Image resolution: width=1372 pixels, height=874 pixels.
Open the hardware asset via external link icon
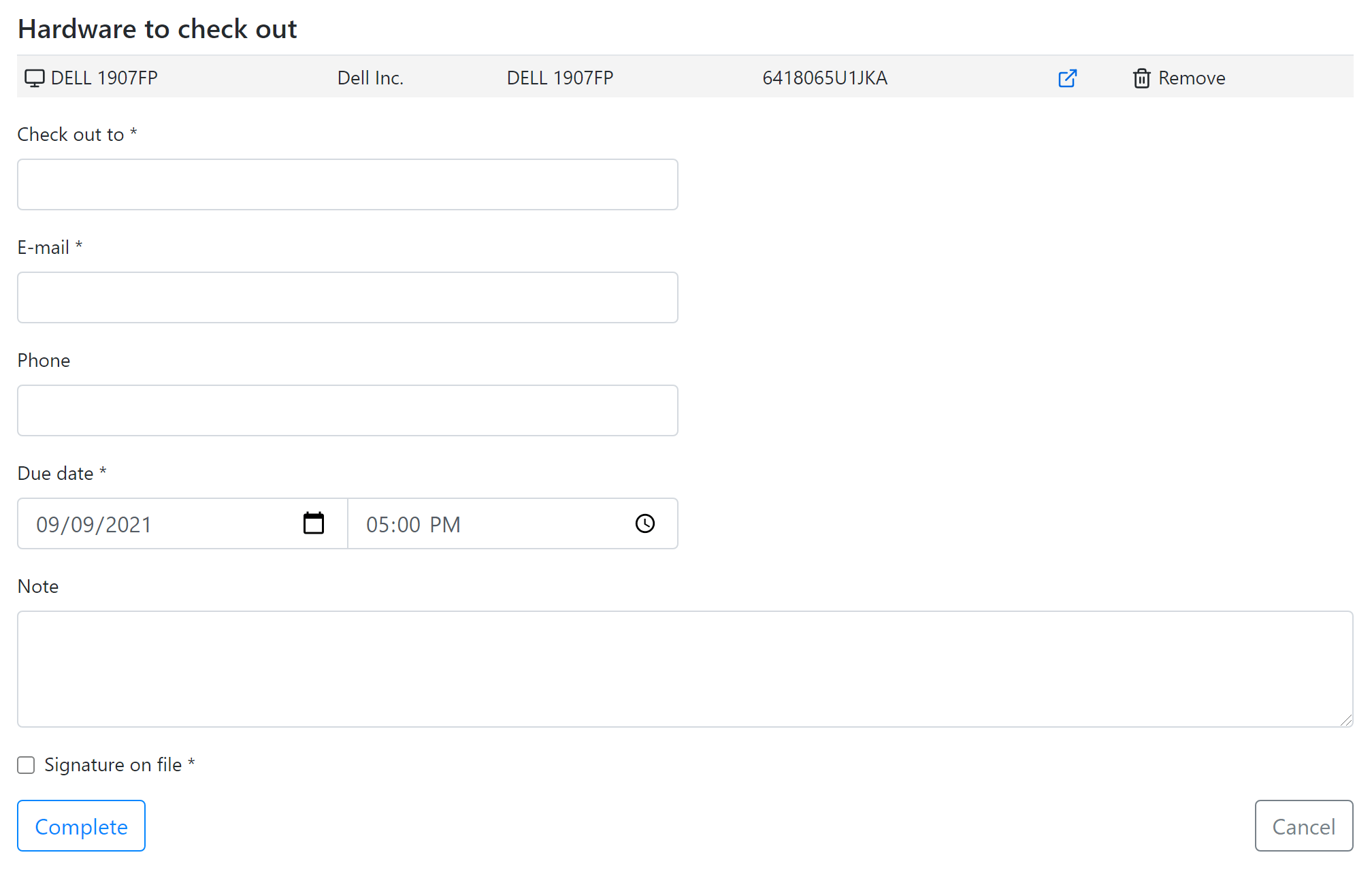(x=1067, y=78)
